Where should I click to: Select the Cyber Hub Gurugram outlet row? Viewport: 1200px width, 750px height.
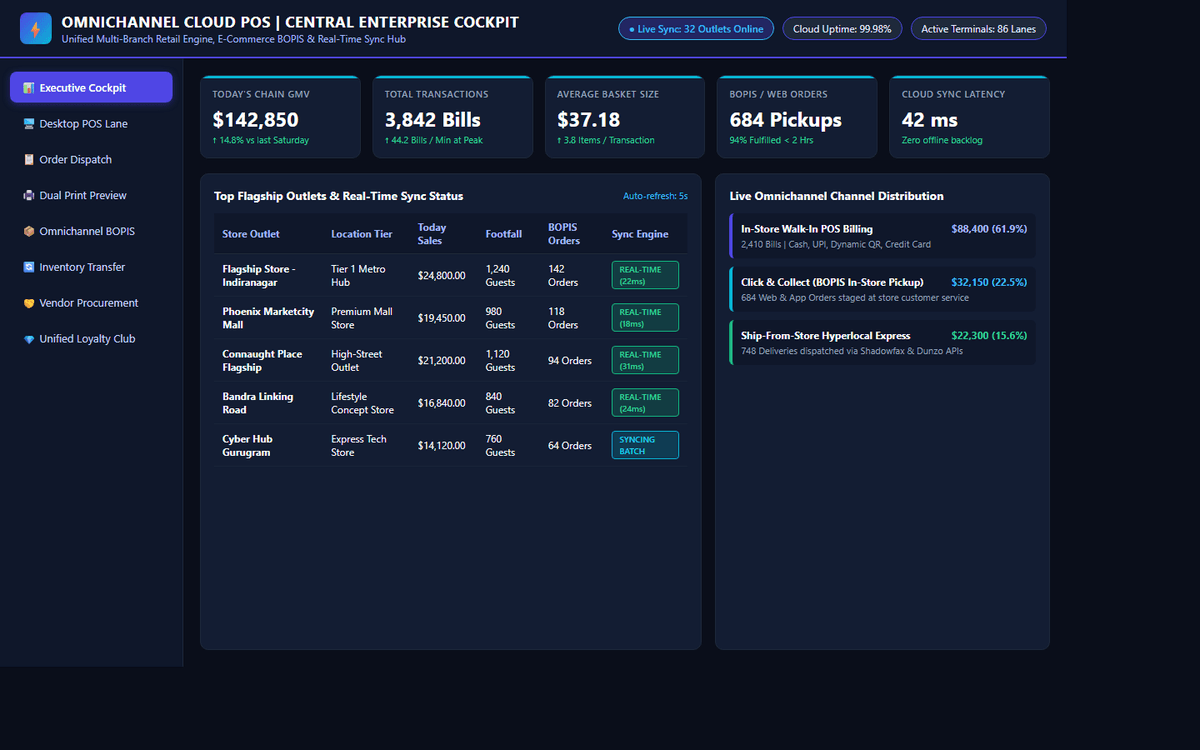tap(450, 445)
